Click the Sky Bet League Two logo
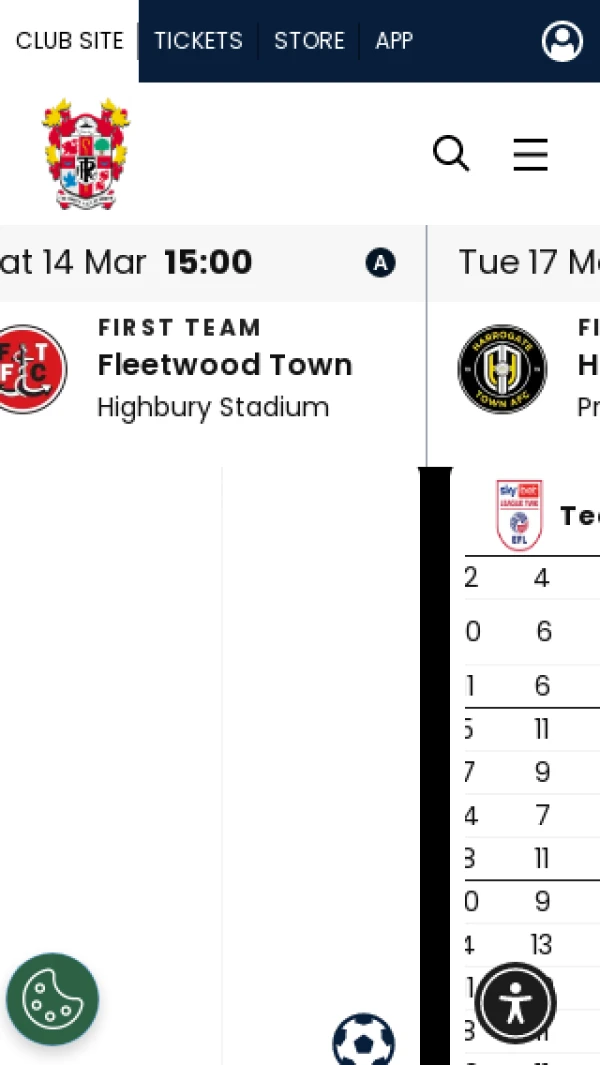Screen dimensions: 600x1065 519,515
